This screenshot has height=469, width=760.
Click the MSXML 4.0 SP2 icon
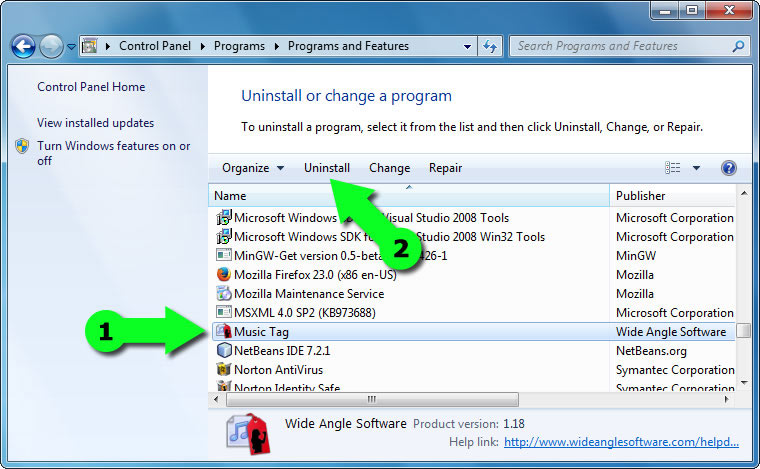223,313
